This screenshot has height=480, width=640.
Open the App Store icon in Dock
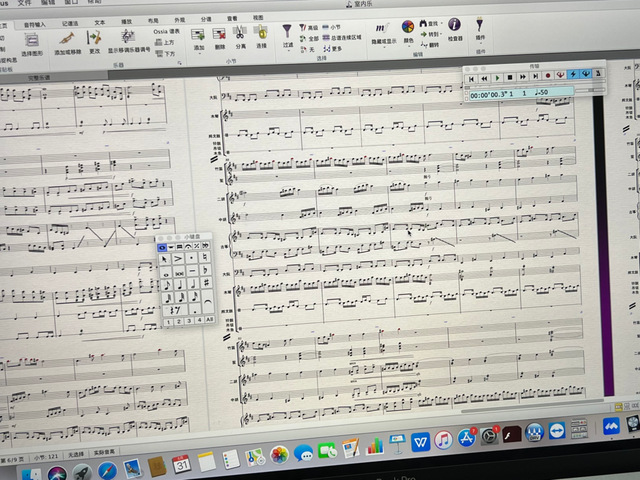(466, 438)
